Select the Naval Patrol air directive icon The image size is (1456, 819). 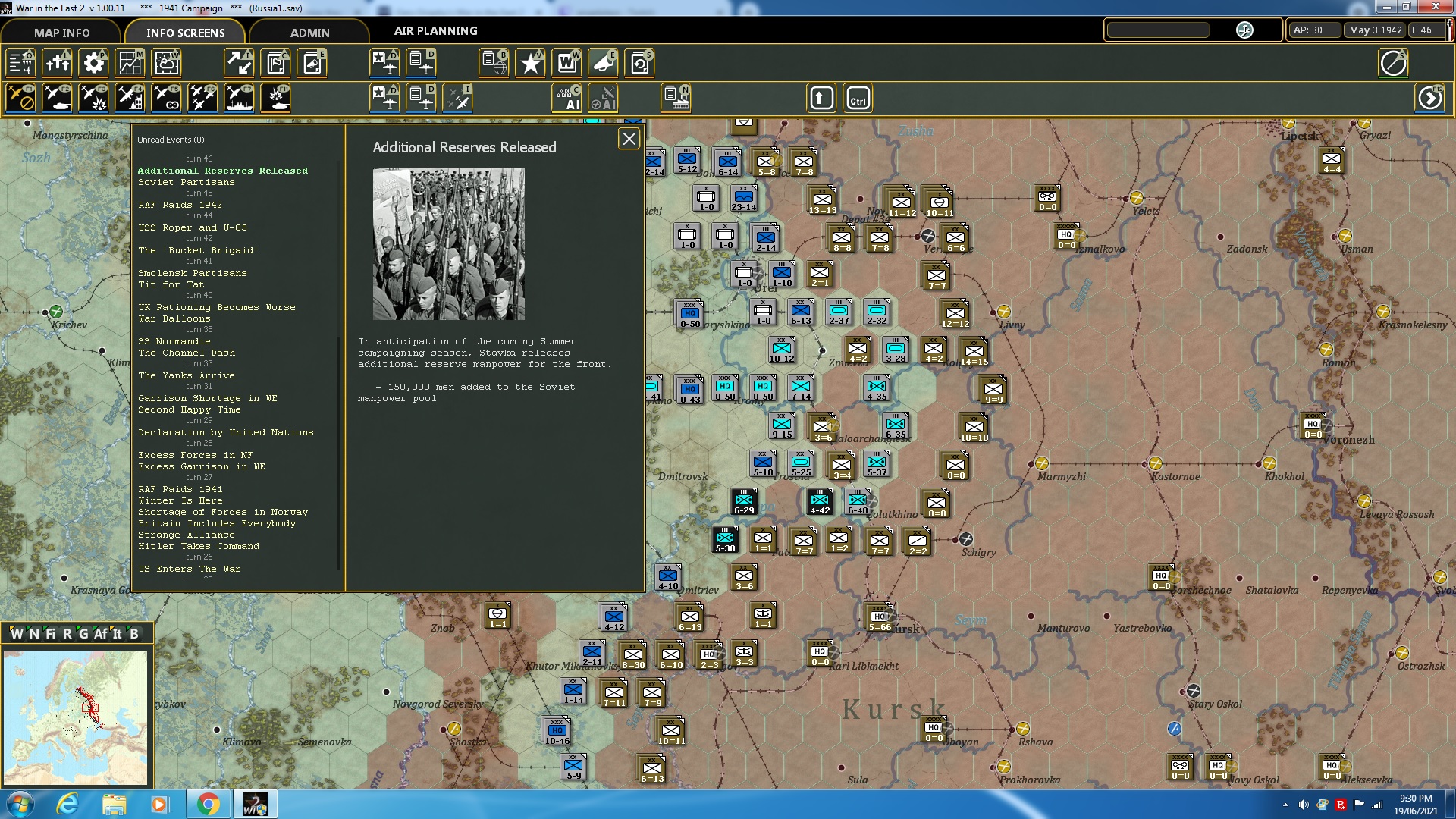click(x=239, y=97)
